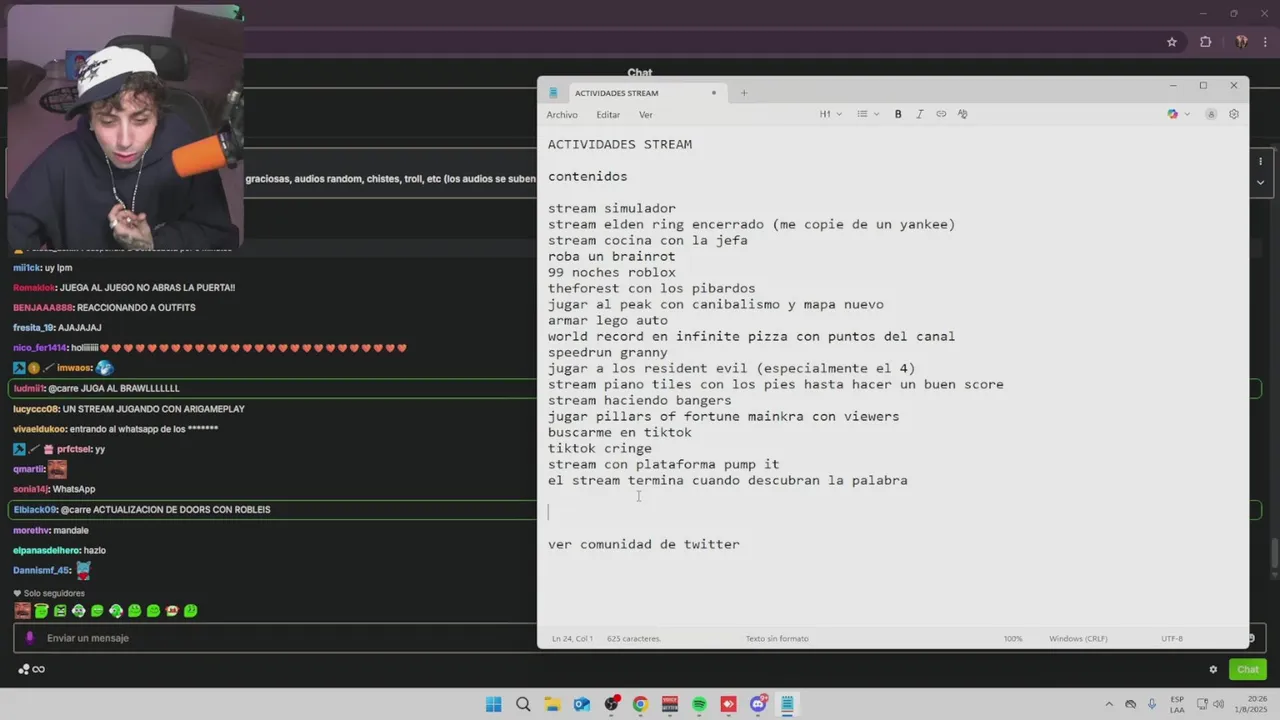Insert a link via Notepad toolbar
This screenshot has width=1280, height=720.
[x=941, y=114]
